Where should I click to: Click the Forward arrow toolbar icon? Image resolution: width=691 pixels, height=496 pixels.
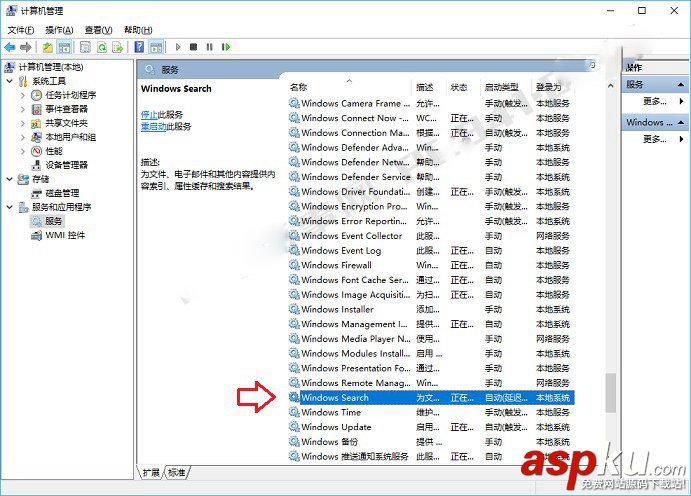tap(26, 47)
